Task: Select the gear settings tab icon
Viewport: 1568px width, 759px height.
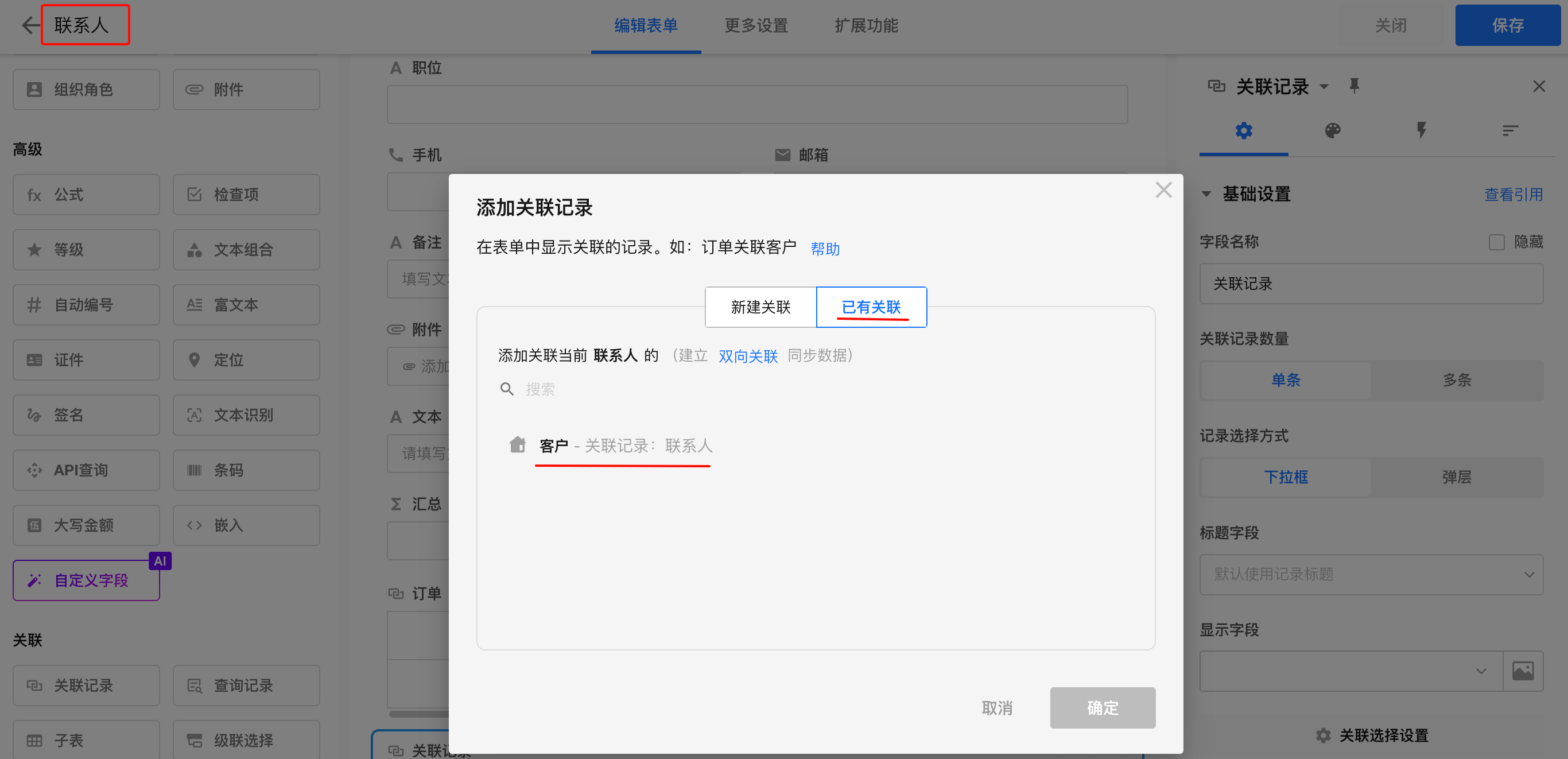Action: (1244, 130)
